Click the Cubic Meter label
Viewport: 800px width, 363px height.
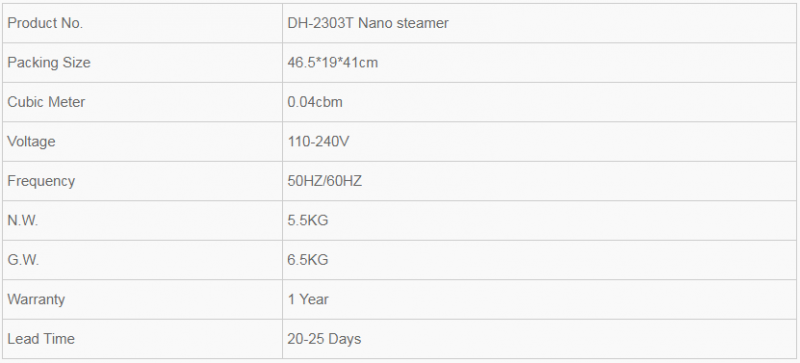point(46,102)
